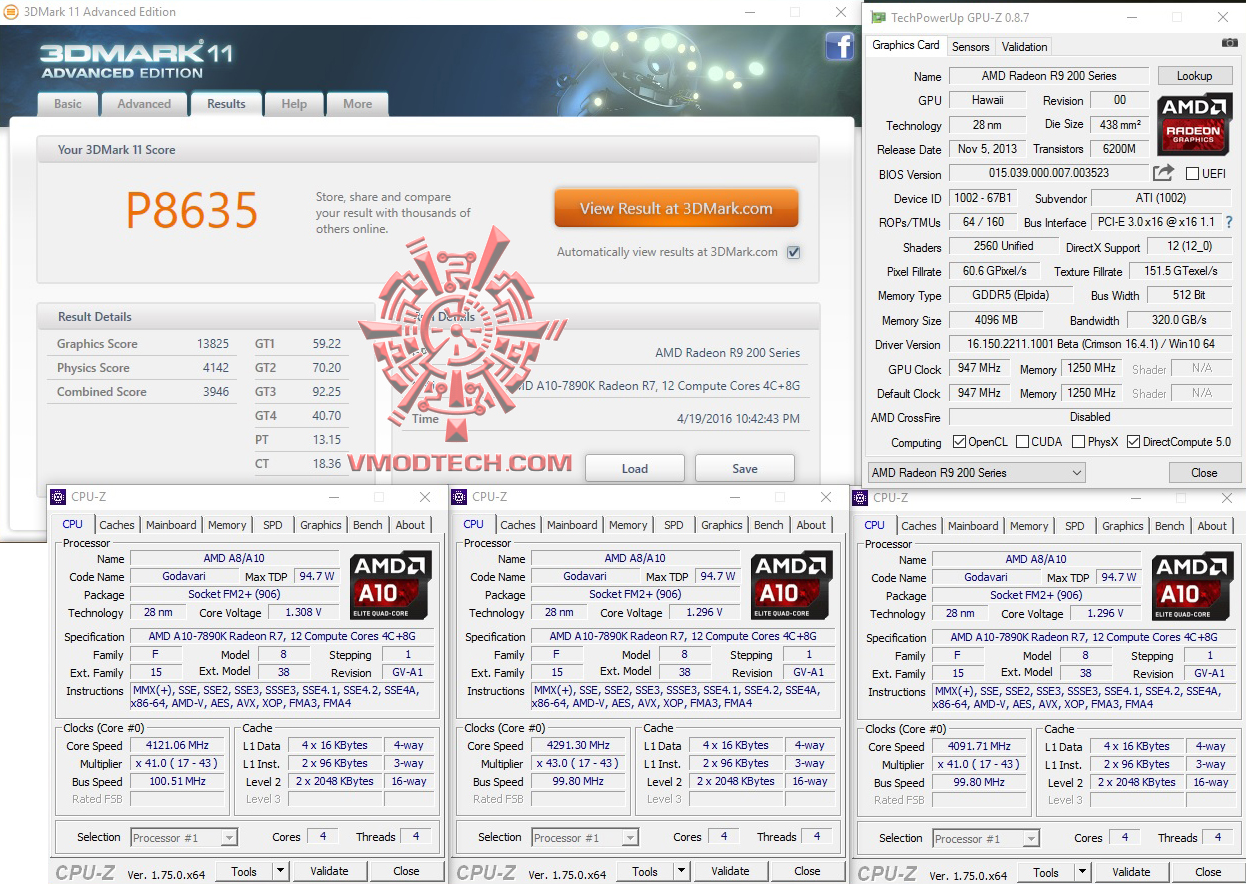This screenshot has height=884, width=1246.
Task: Click AMD A10 logo in left CPU-Z
Action: 391,585
